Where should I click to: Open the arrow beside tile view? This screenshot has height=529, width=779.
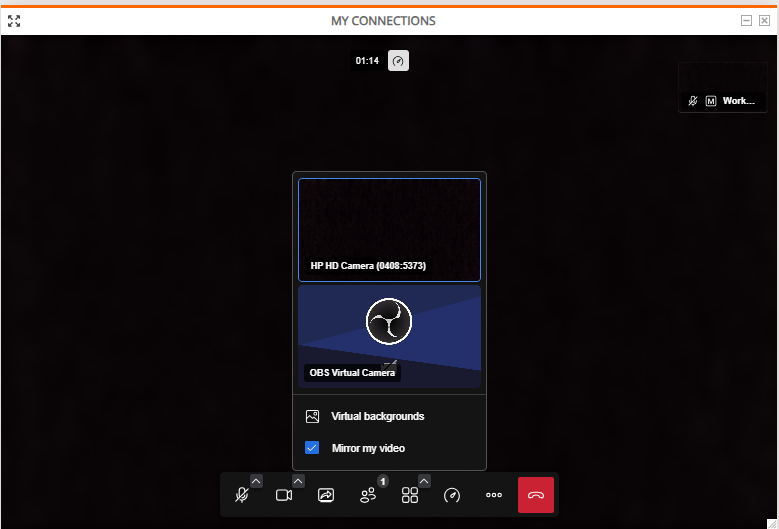[424, 481]
